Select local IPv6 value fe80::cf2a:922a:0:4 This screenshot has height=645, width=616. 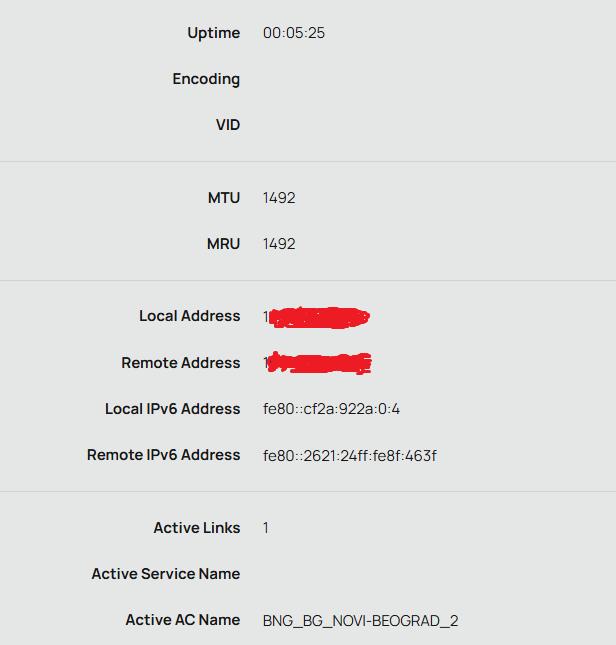pyautogui.click(x=331, y=409)
